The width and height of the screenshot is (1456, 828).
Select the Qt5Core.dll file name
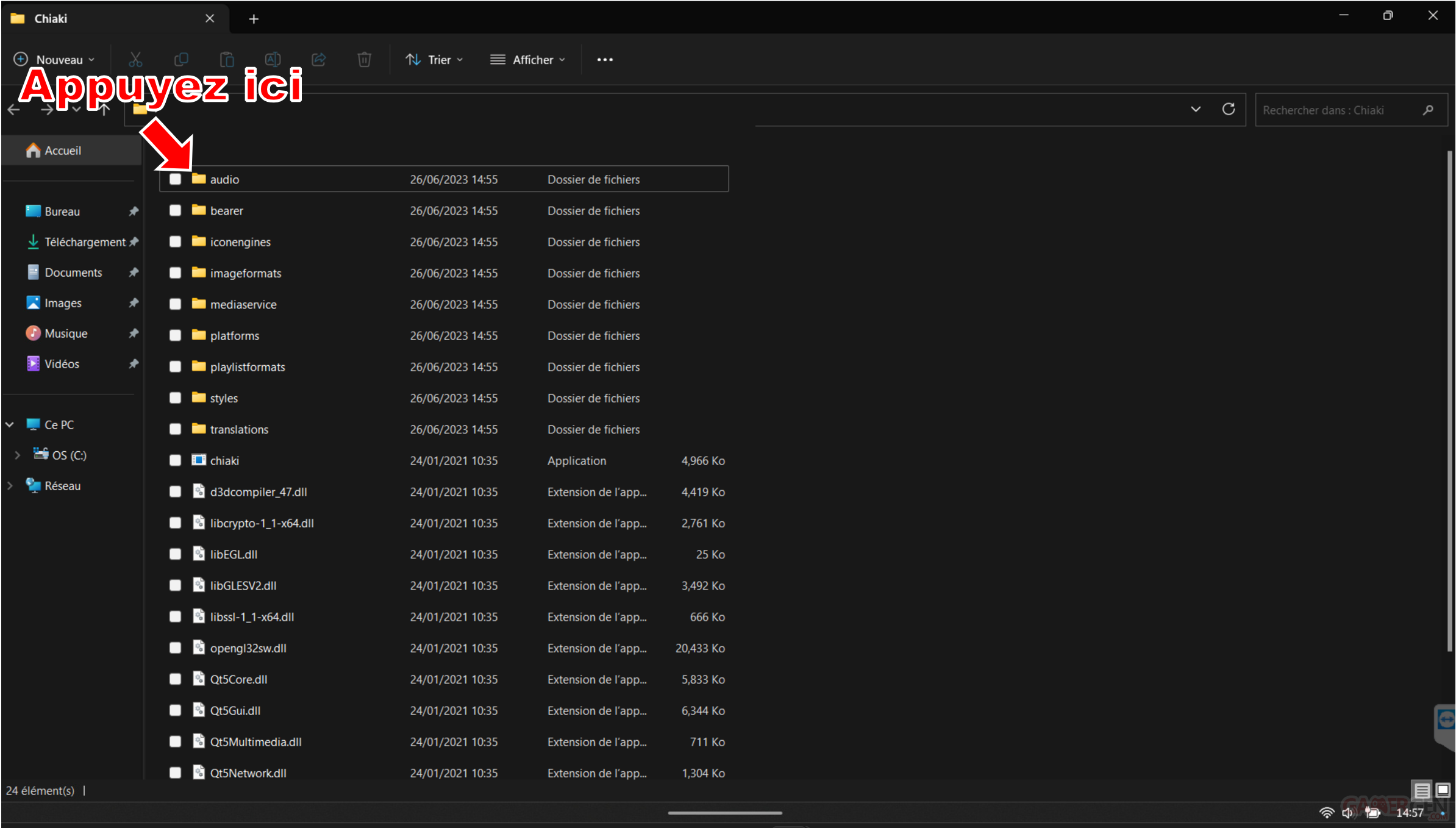click(x=238, y=679)
